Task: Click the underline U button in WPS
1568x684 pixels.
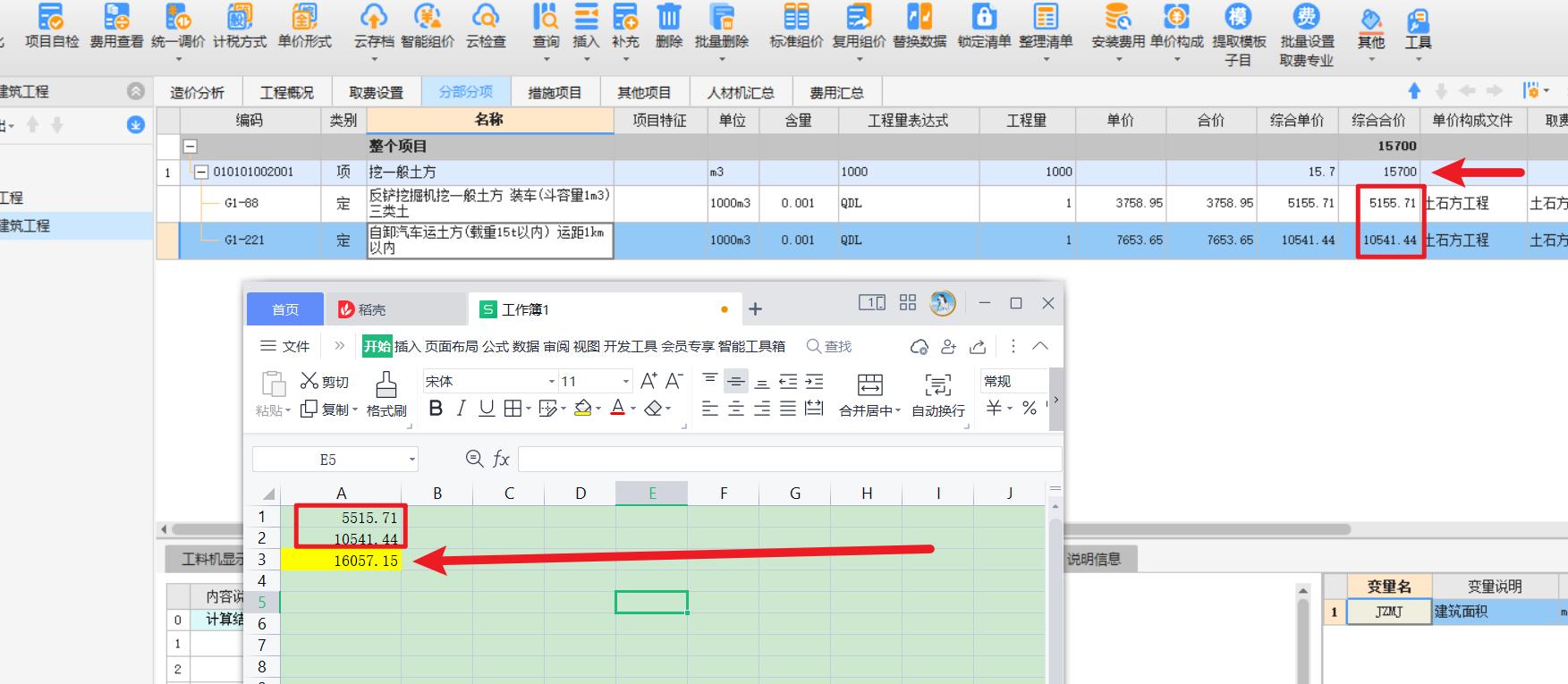Action: (487, 409)
